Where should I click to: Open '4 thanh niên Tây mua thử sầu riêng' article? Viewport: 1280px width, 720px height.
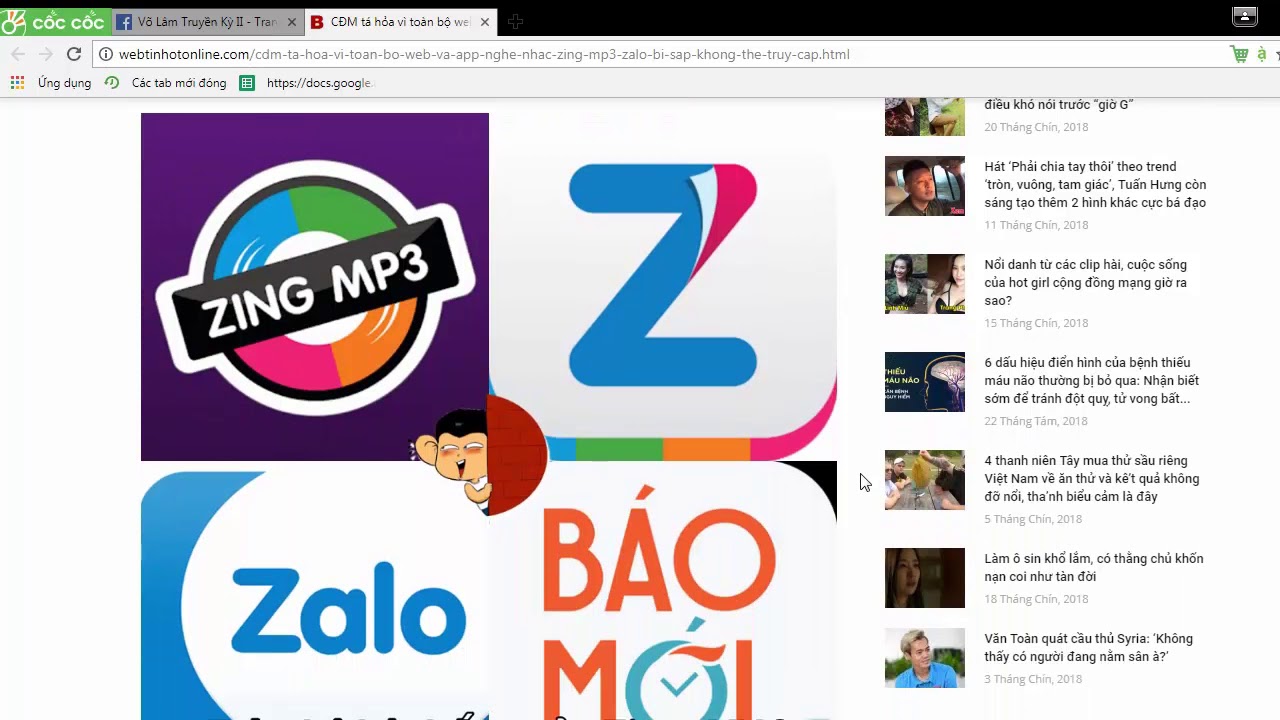click(1092, 479)
